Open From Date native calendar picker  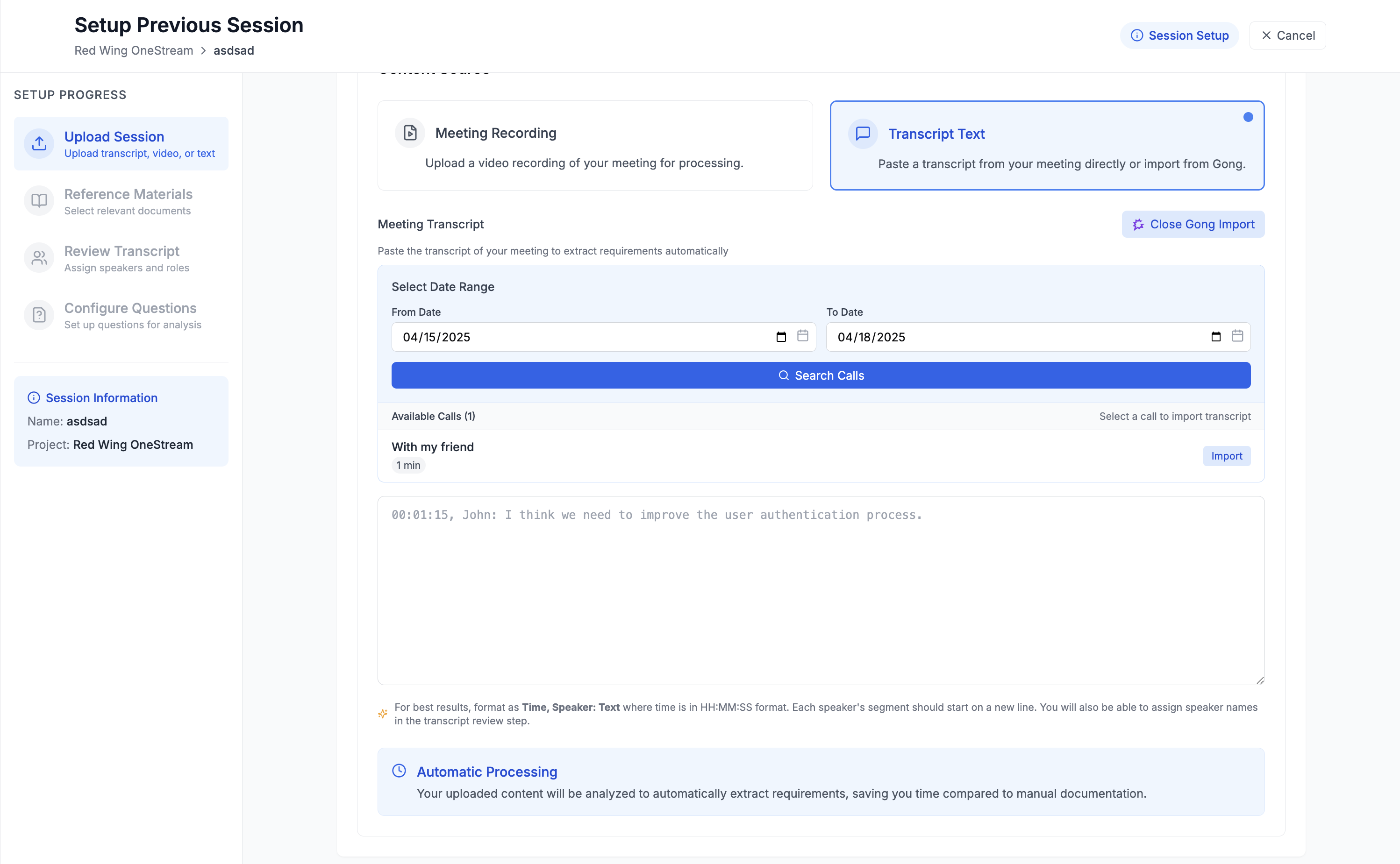click(x=781, y=337)
